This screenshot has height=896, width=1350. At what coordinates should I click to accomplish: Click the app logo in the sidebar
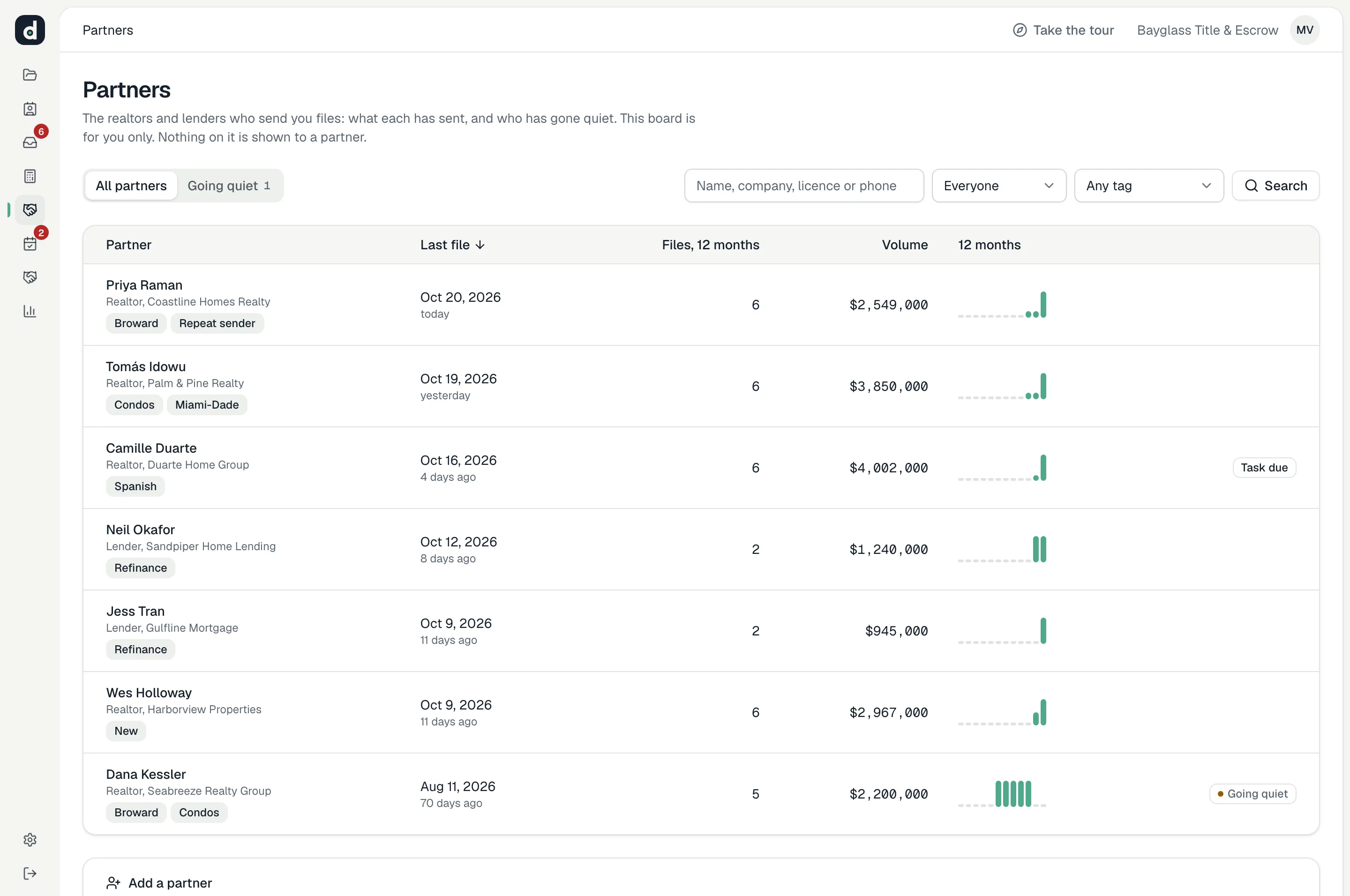[30, 30]
